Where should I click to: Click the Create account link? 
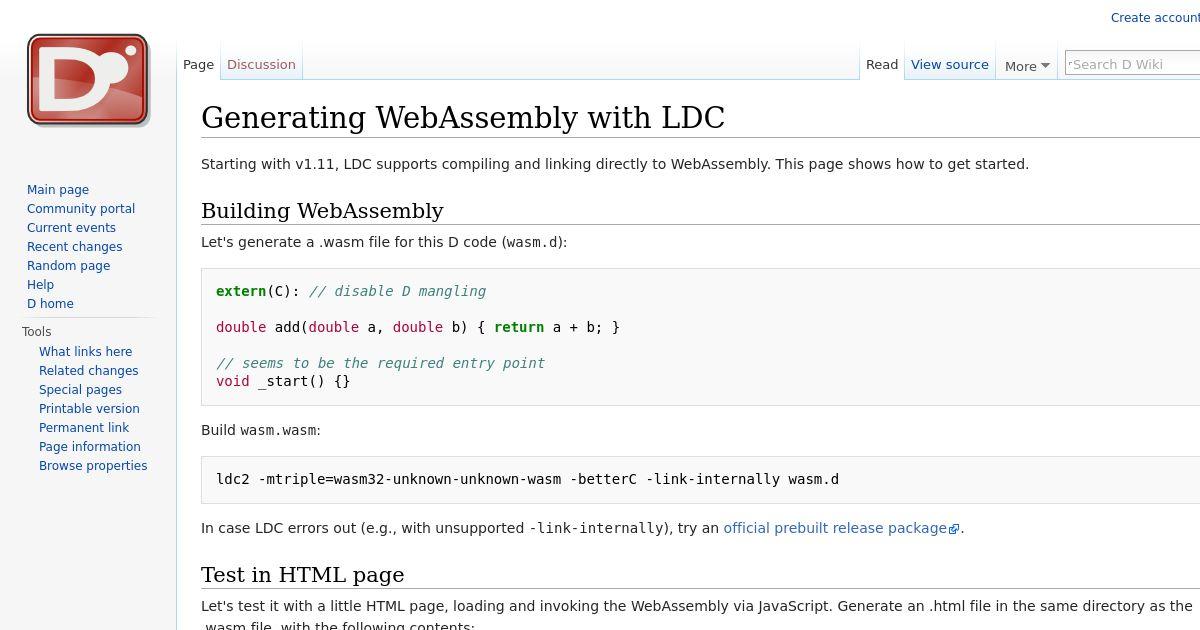pos(1155,17)
